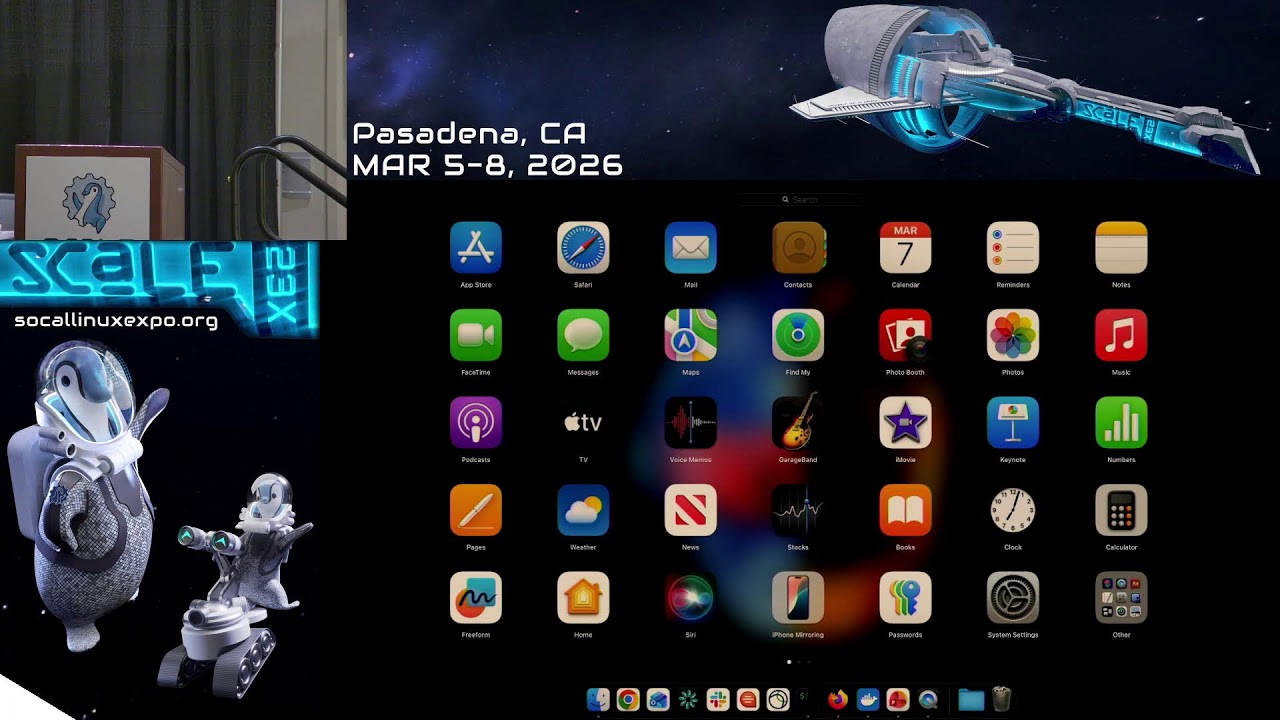Open the Calendar app
This screenshot has height=720, width=1280.
coord(905,248)
